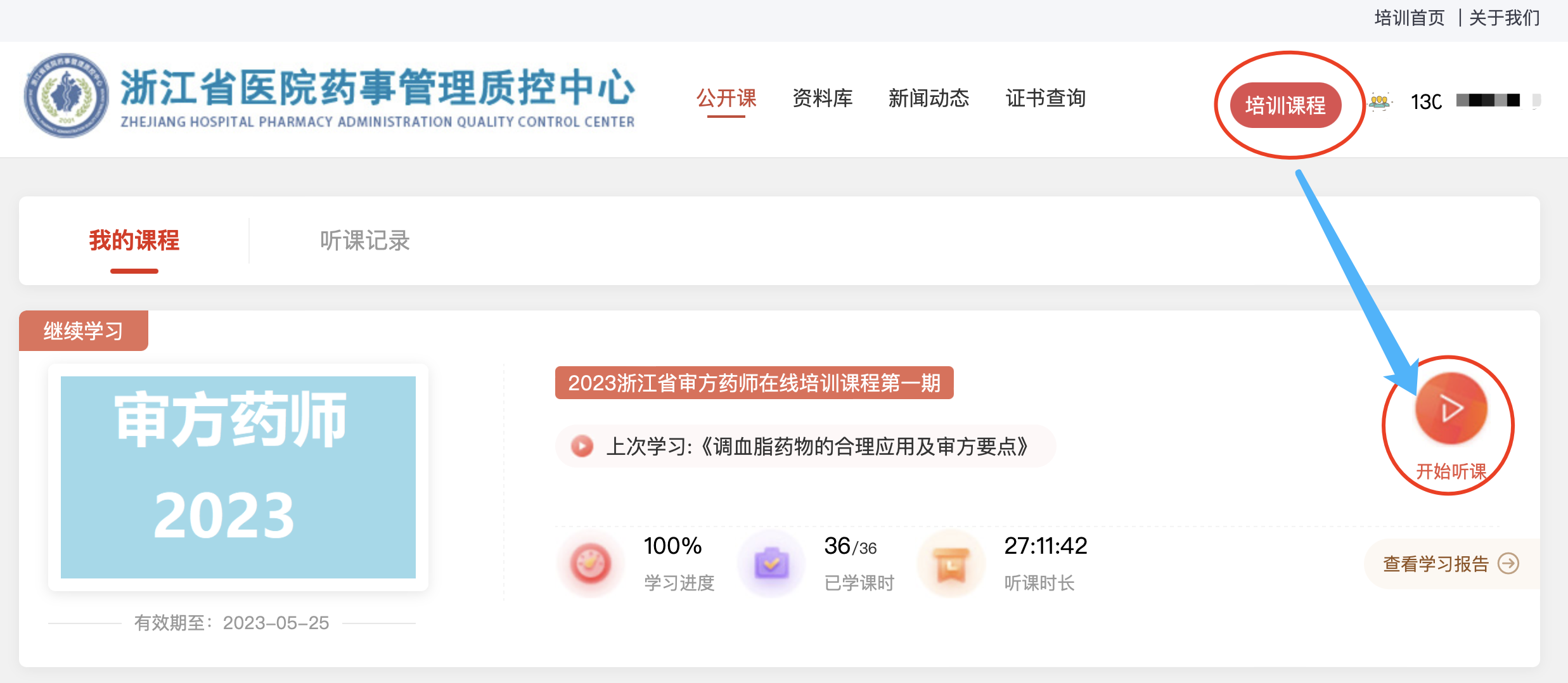
Task: Click the user avatar icon beside 13C
Action: click(x=1380, y=101)
